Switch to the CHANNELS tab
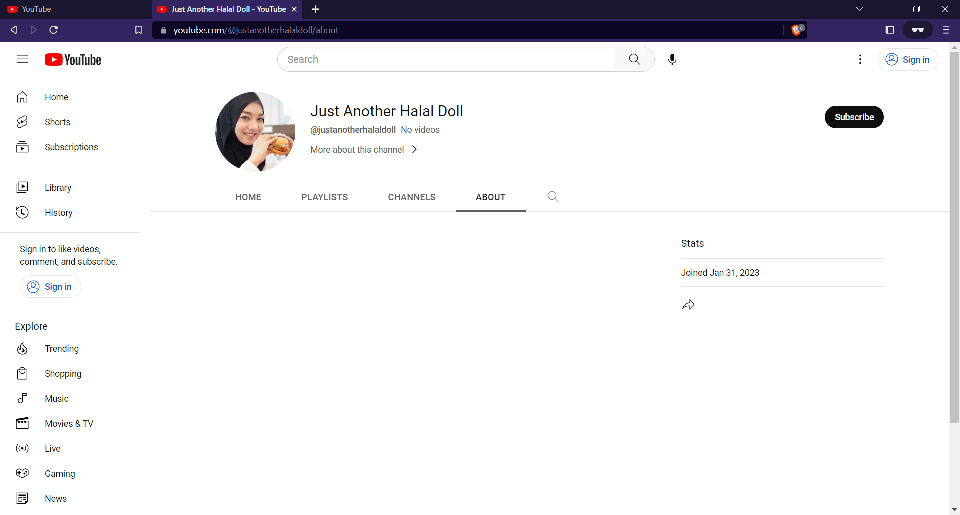960x515 pixels. point(411,197)
